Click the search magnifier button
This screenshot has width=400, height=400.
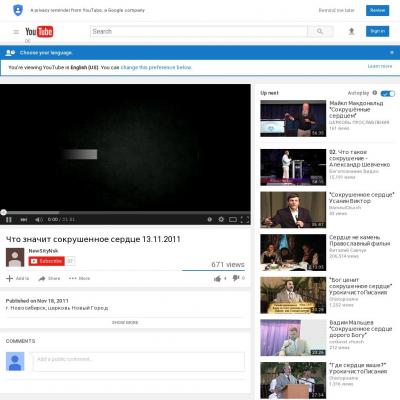[320, 31]
